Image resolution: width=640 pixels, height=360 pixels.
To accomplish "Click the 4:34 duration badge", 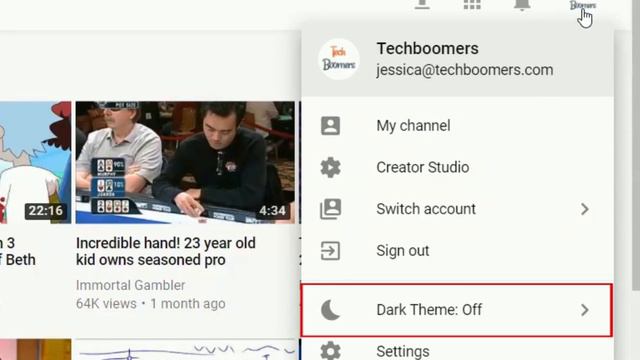I will tap(273, 211).
